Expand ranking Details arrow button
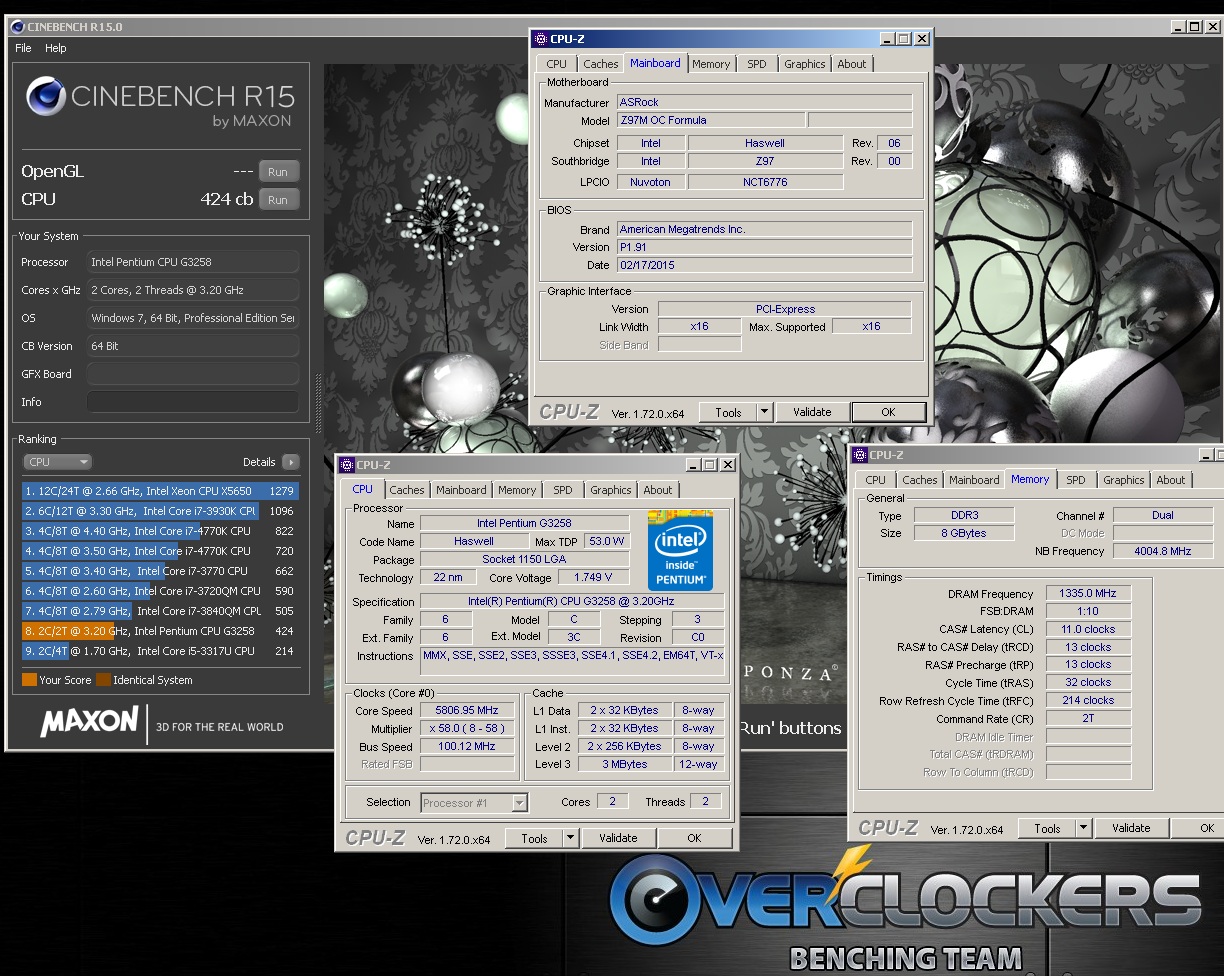Screen dimensions: 1224x976 tap(291, 462)
